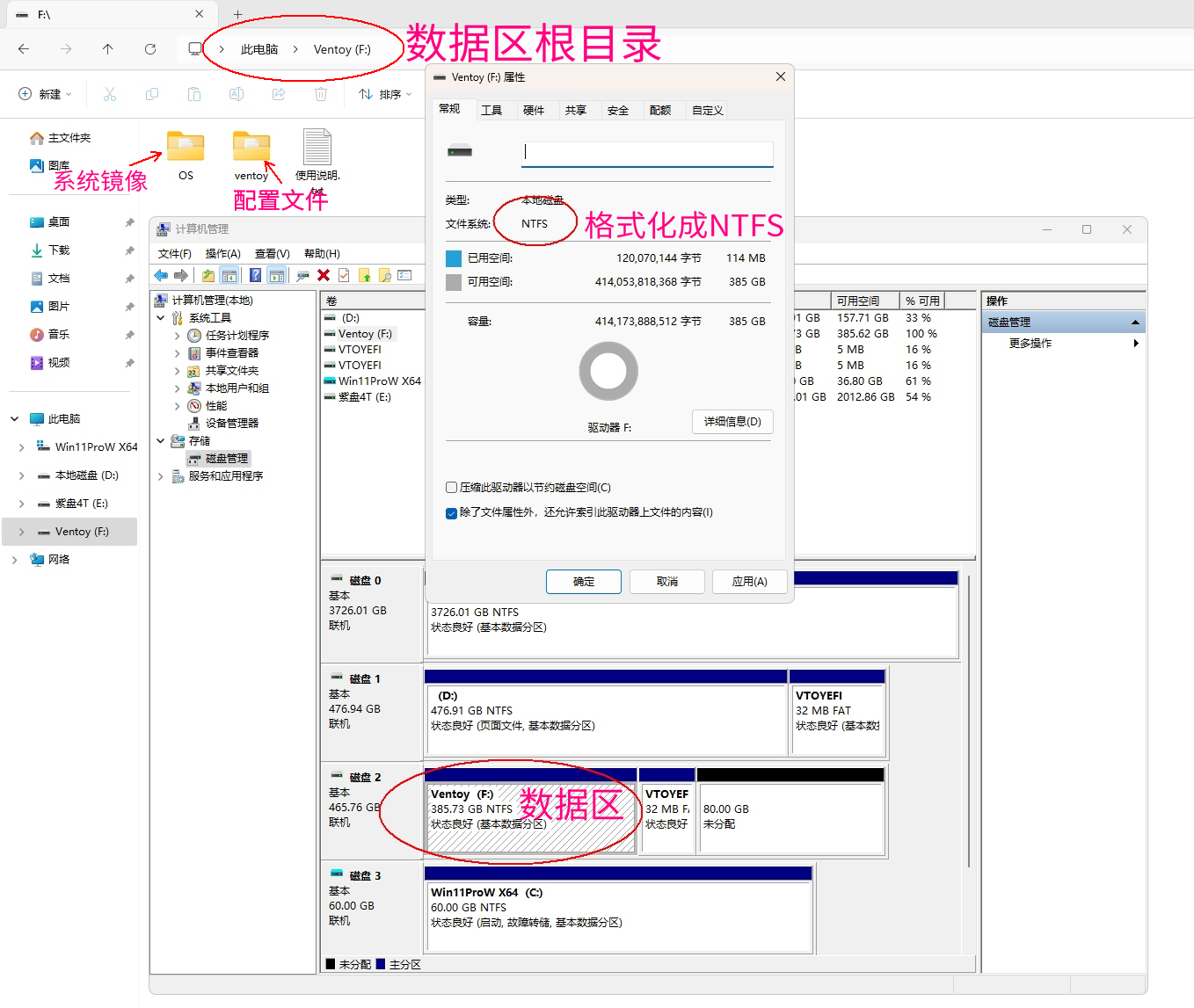Click 详细信息(D) button
This screenshot has width=1194, height=1008.
point(732,422)
